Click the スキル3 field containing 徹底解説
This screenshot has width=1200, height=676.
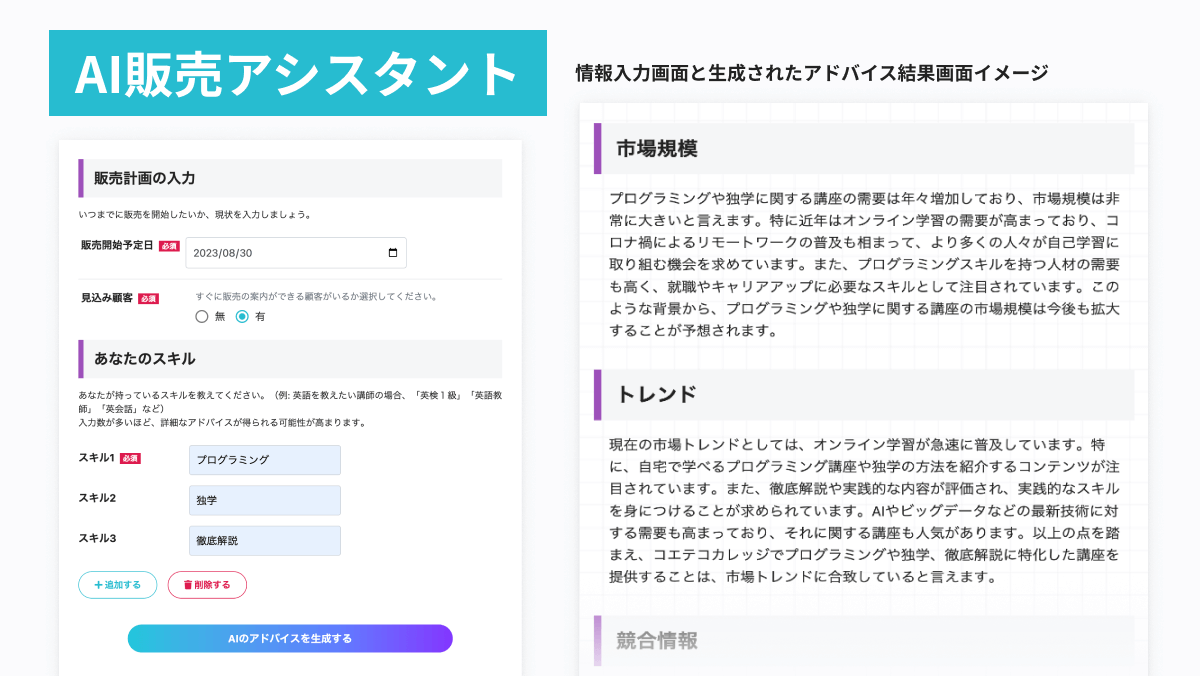click(264, 541)
